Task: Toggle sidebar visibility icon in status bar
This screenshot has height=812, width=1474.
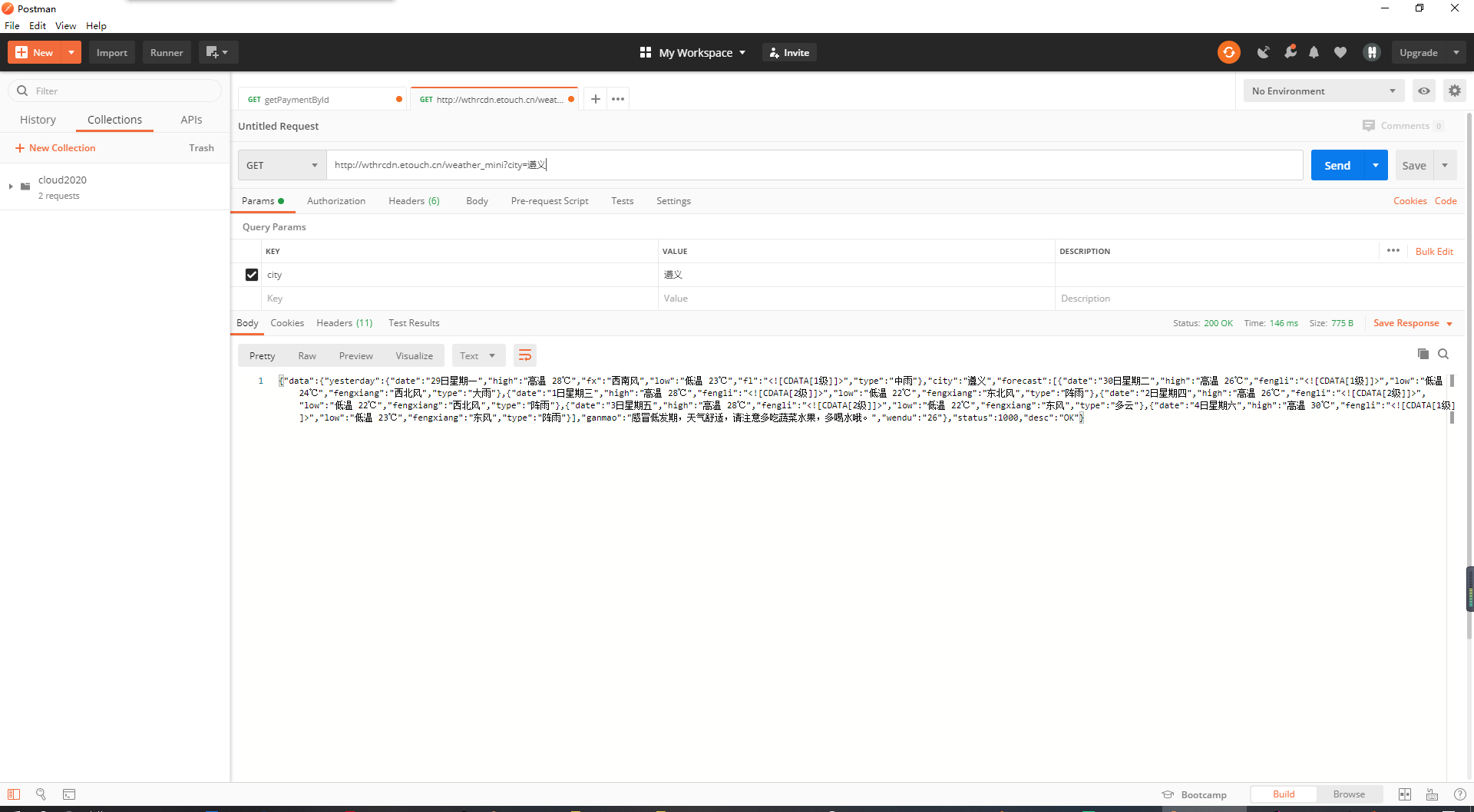Action: 14,794
